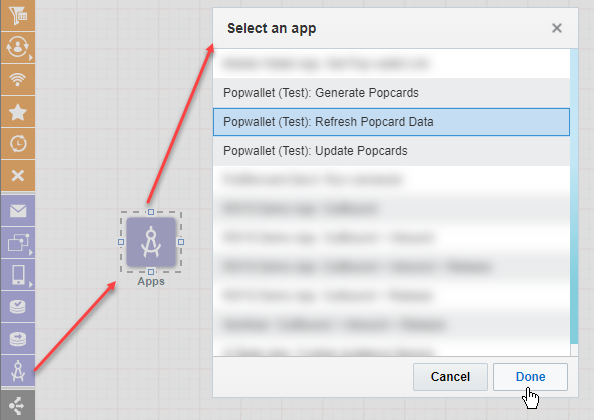Select the filter segment icon in sidebar
This screenshot has height=420, width=594.
[x=17, y=15]
